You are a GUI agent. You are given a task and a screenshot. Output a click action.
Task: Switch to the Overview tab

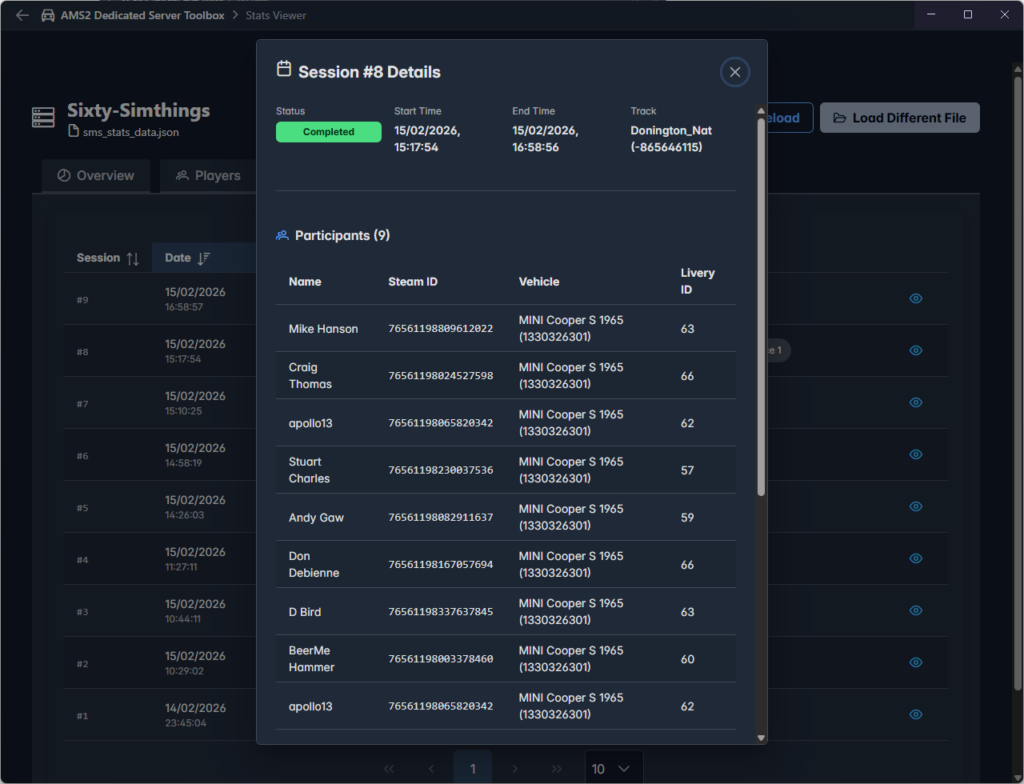click(96, 176)
